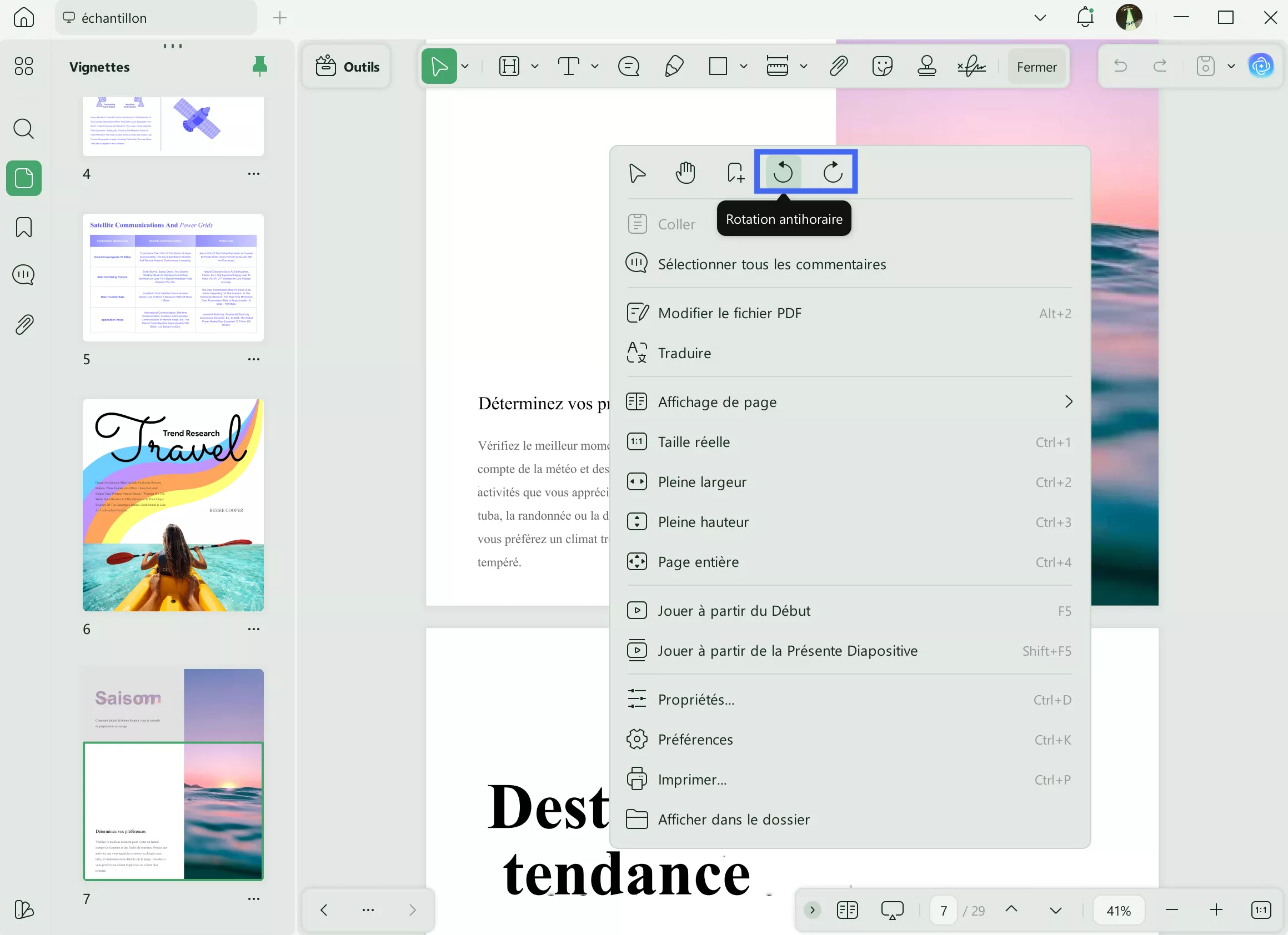Image resolution: width=1288 pixels, height=935 pixels.
Task: Open the Outils button
Action: click(x=348, y=67)
